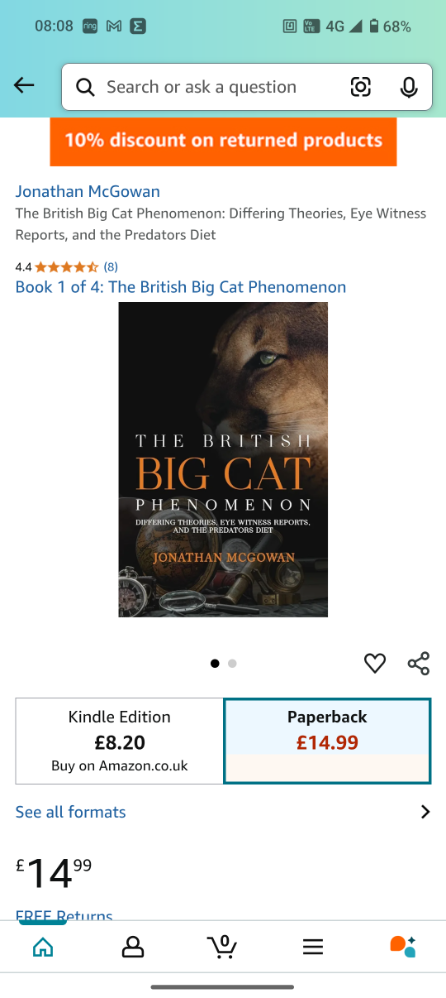Add book to wish list heart
The image size is (446, 998).
pos(375,663)
